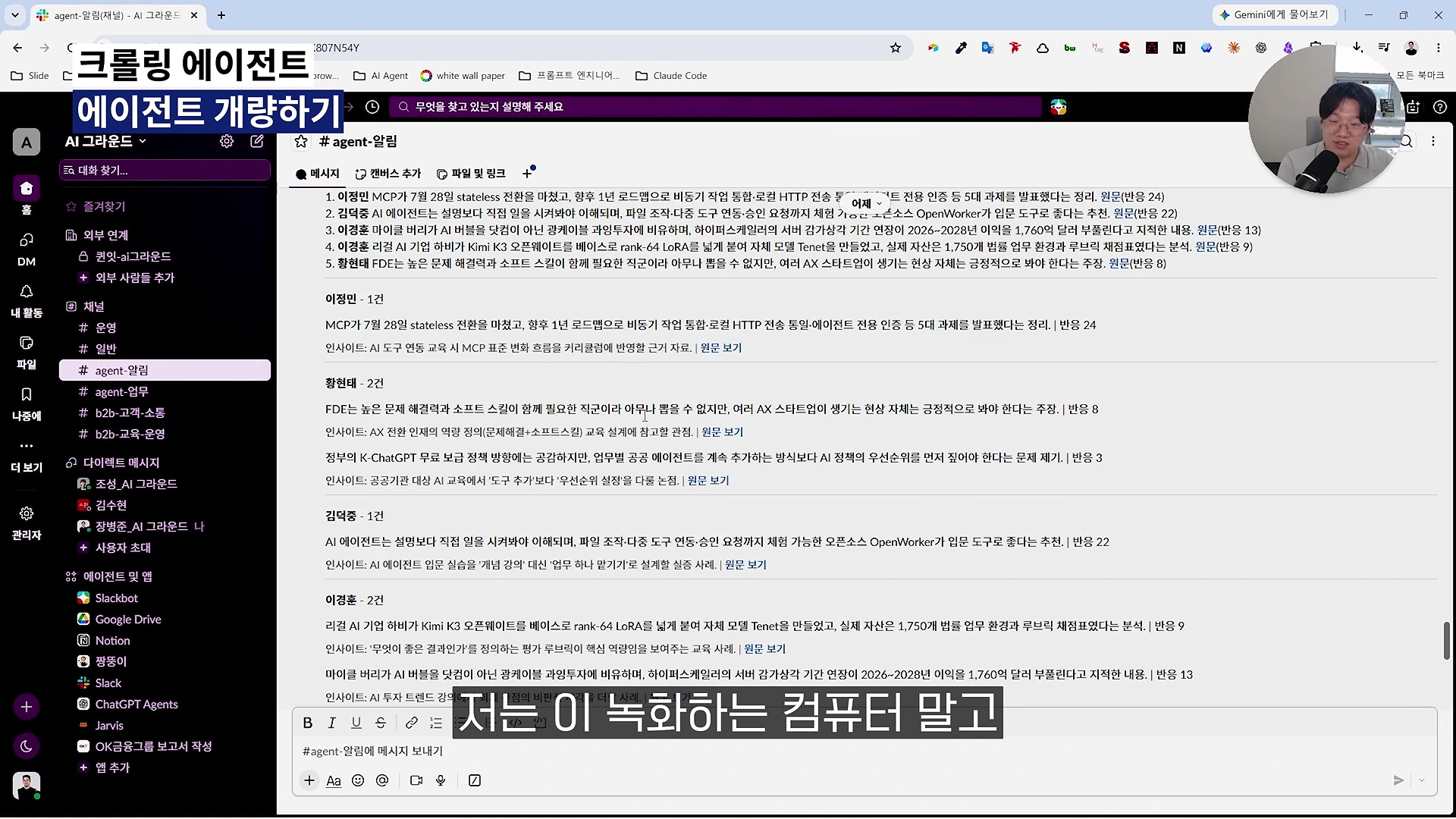Collapse the 외부 연계 section
This screenshot has width=1456, height=819.
(x=105, y=235)
